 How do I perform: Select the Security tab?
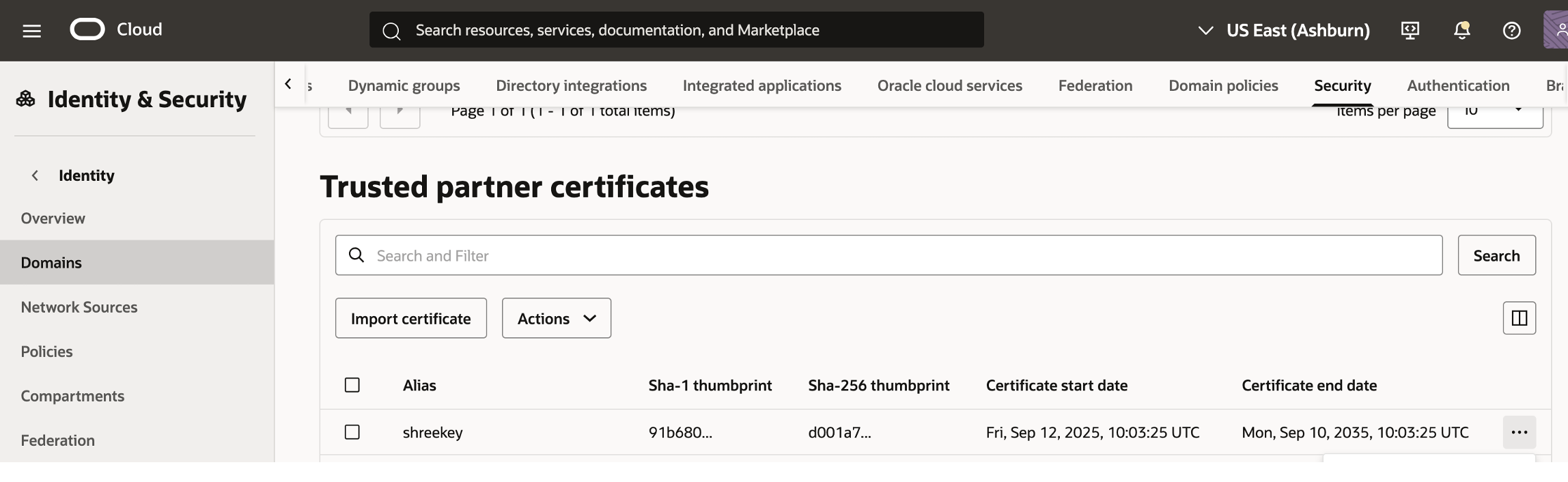[x=1343, y=85]
